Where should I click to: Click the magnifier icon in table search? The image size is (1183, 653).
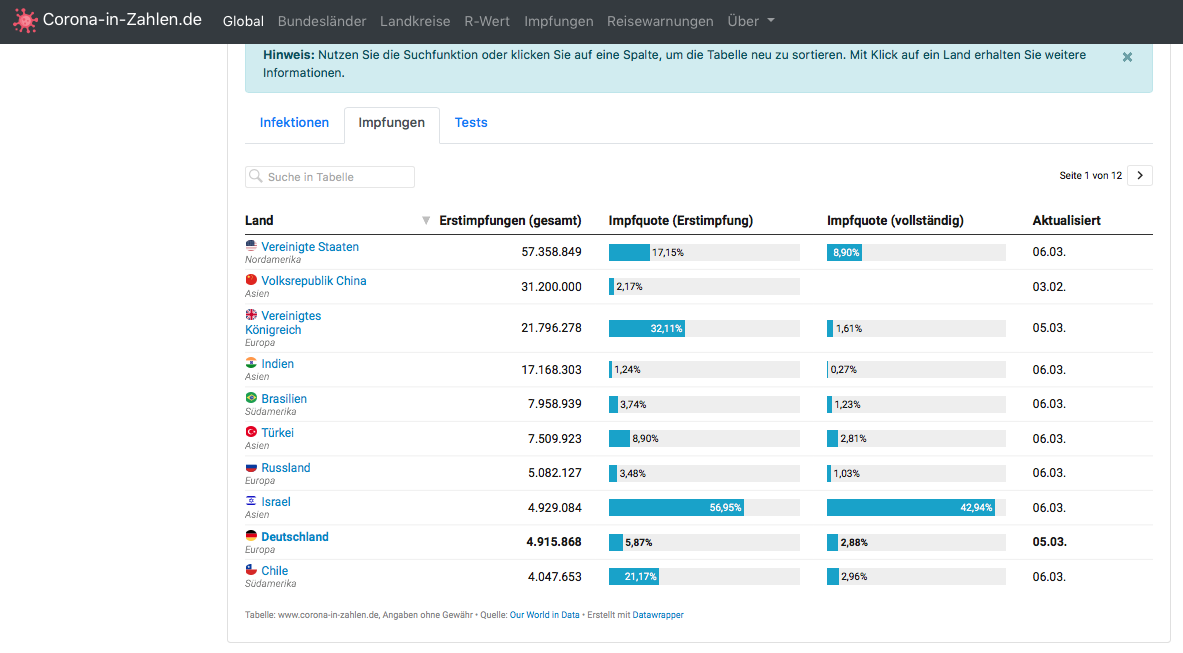[x=256, y=176]
